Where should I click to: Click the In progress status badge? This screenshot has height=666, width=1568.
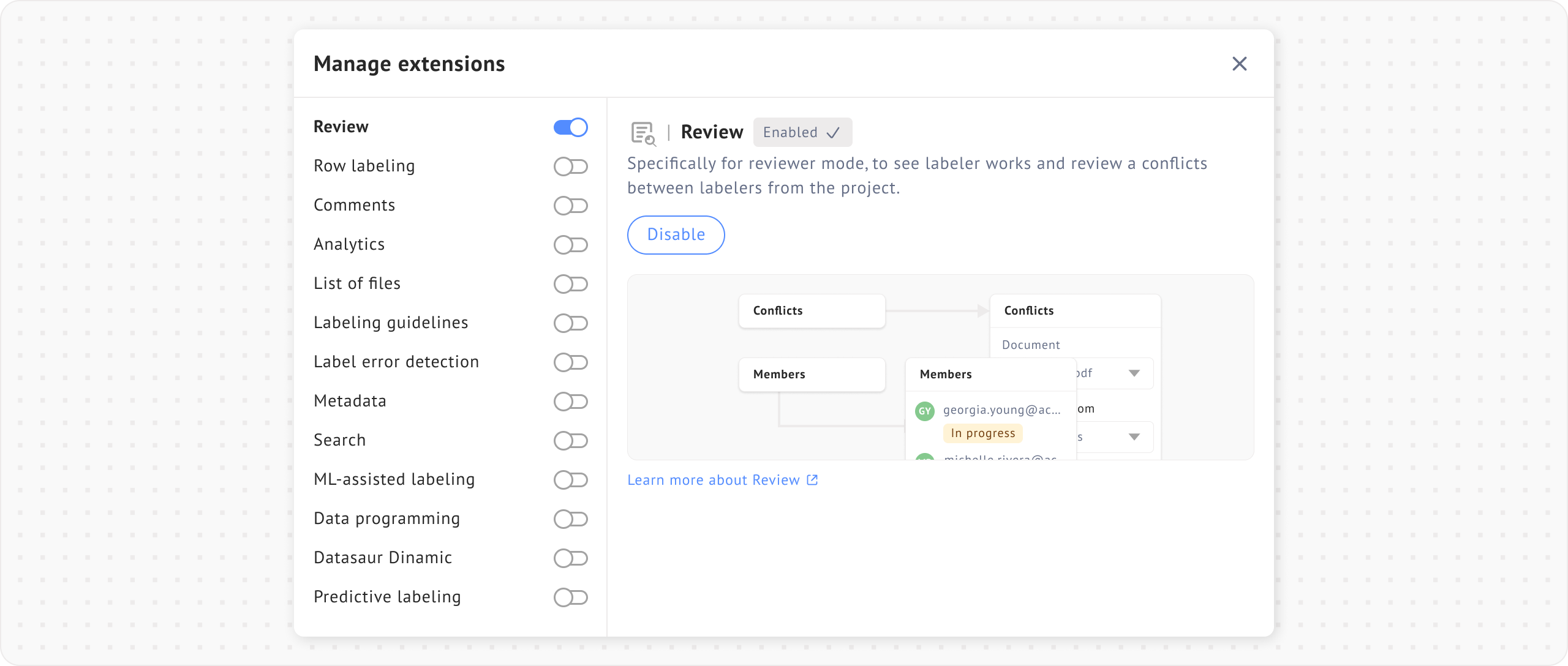tap(982, 433)
